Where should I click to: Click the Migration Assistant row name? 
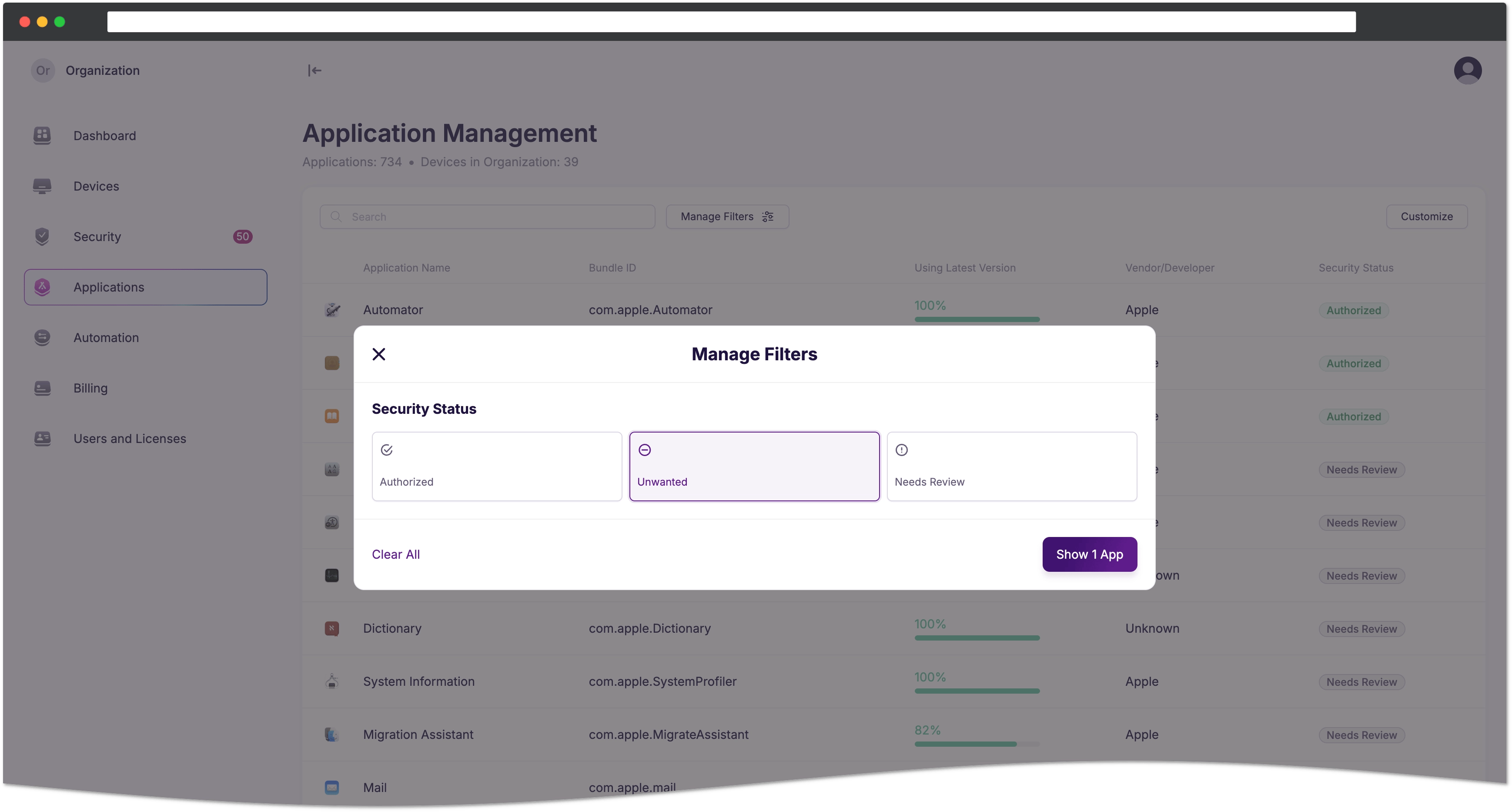click(418, 735)
